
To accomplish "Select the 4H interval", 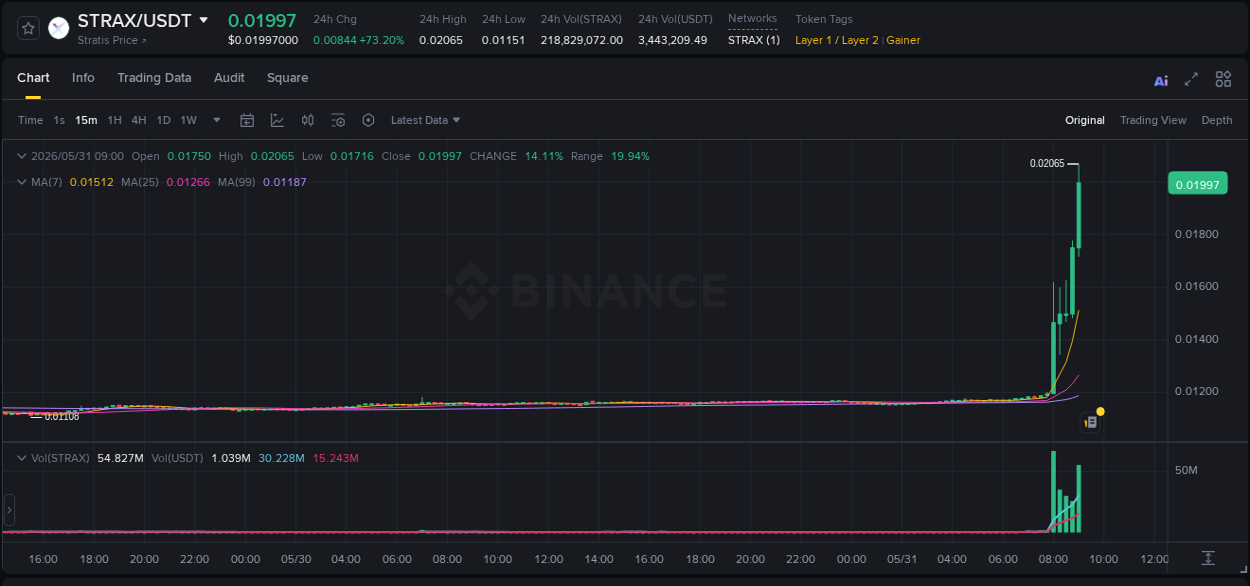I will pyautogui.click(x=139, y=120).
